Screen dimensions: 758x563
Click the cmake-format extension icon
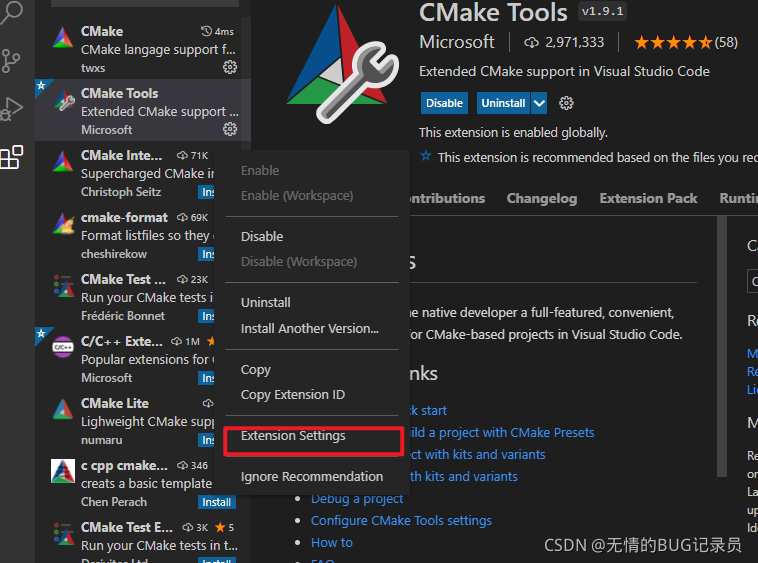[x=63, y=224]
